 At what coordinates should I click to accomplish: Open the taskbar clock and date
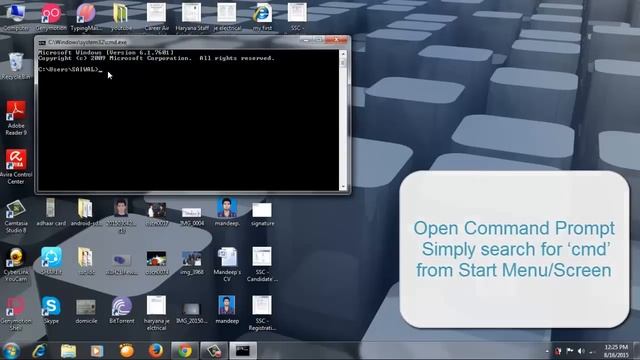coord(616,351)
